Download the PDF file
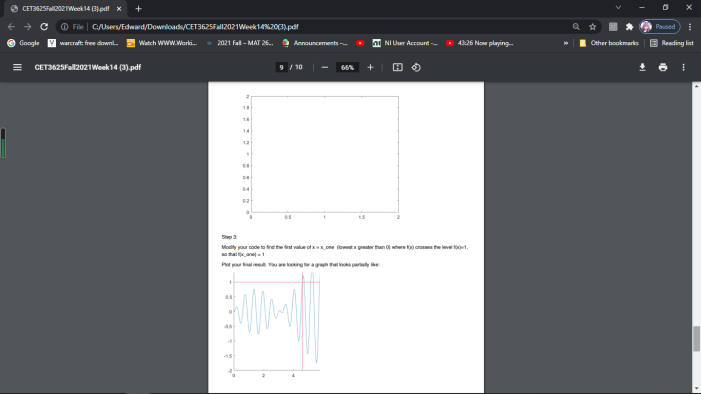Image resolution: width=701 pixels, height=394 pixels. (x=642, y=68)
